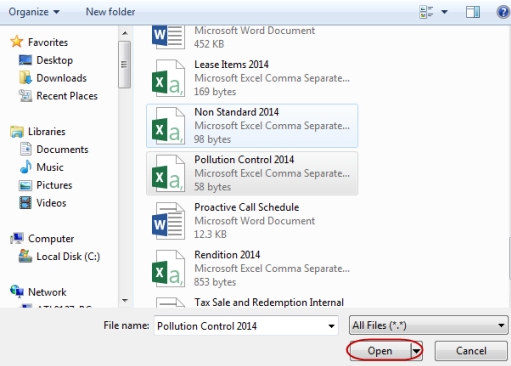Select Desktop in Favorites
511x366 pixels.
pos(54,60)
